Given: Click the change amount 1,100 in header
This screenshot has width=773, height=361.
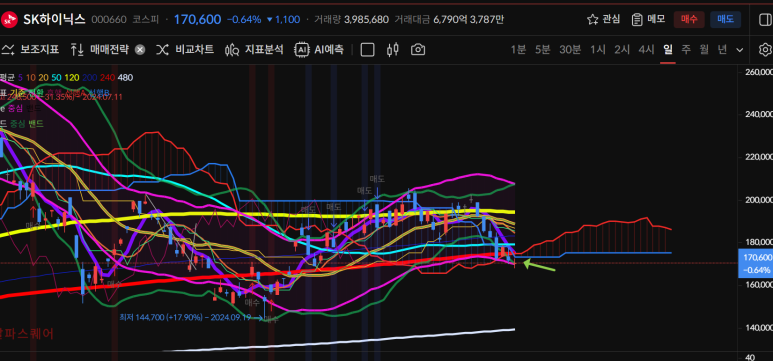Looking at the screenshot, I should [x=283, y=20].
